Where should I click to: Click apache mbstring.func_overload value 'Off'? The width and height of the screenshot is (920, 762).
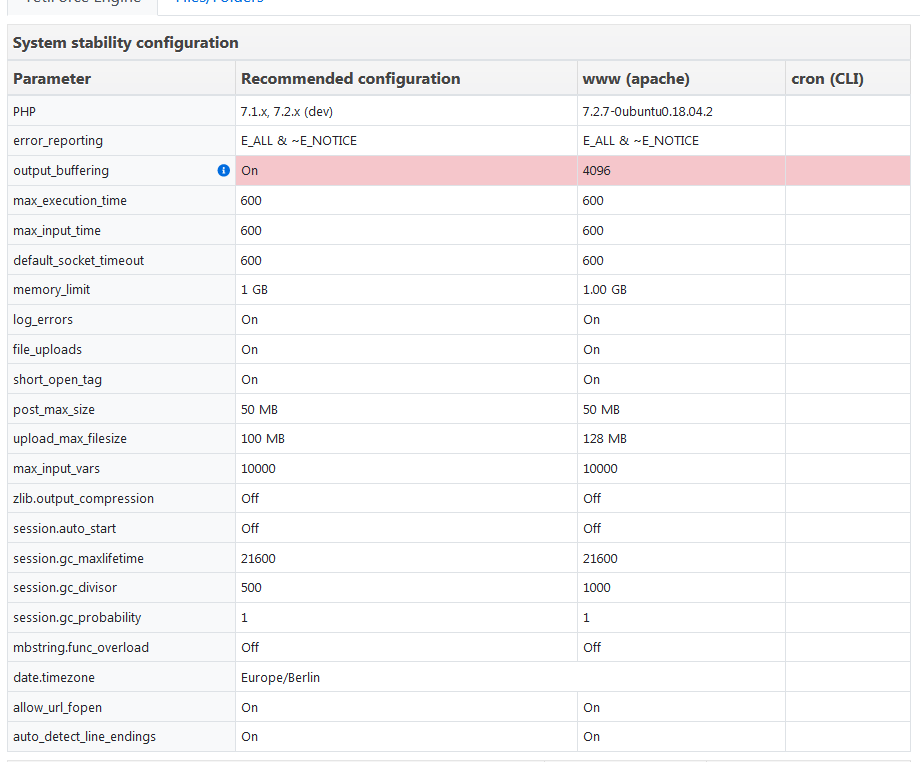point(592,648)
